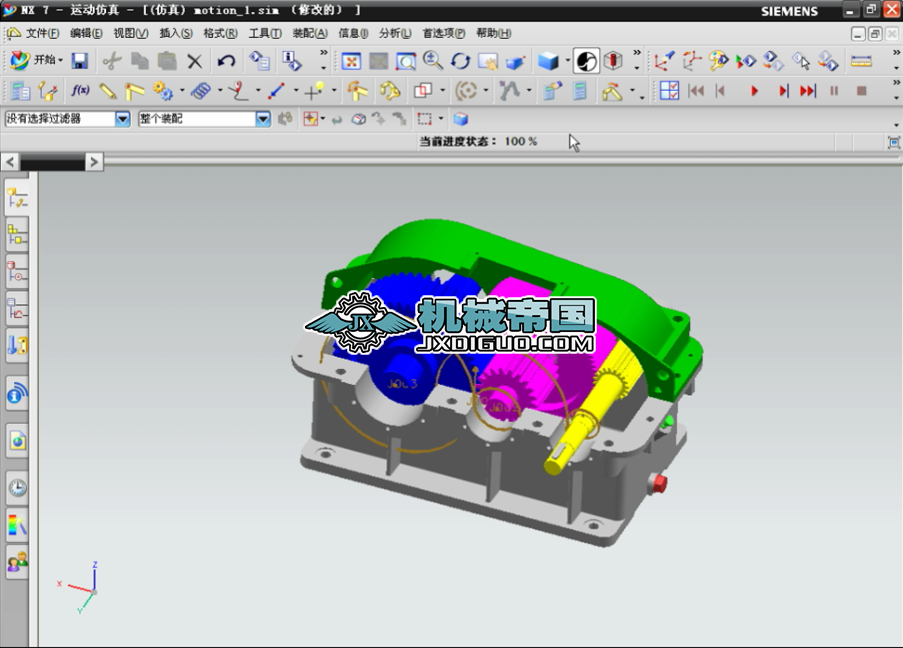Open the selection filter dropdown
The image size is (903, 648).
(x=123, y=119)
